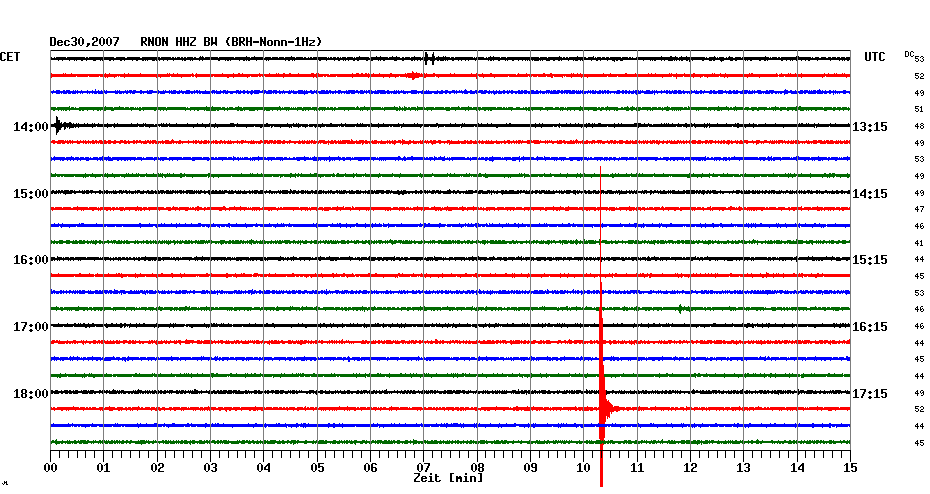Viewport: 930px width, 494px height.
Task: Click minute-axis tick label 02
Action: click(157, 468)
